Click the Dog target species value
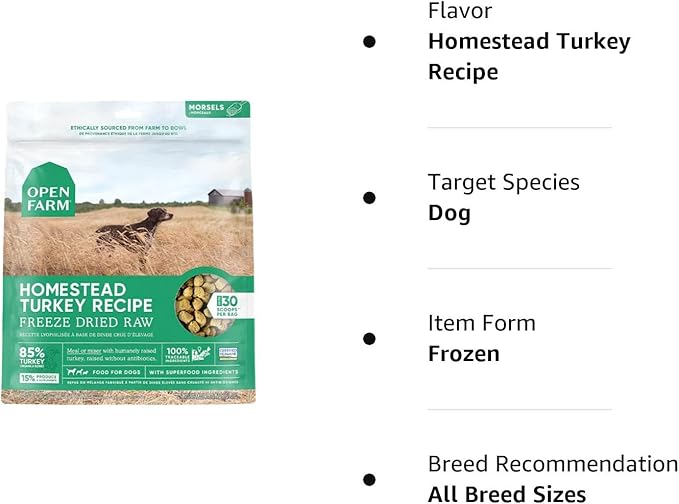This screenshot has height=504, width=679. [x=449, y=213]
